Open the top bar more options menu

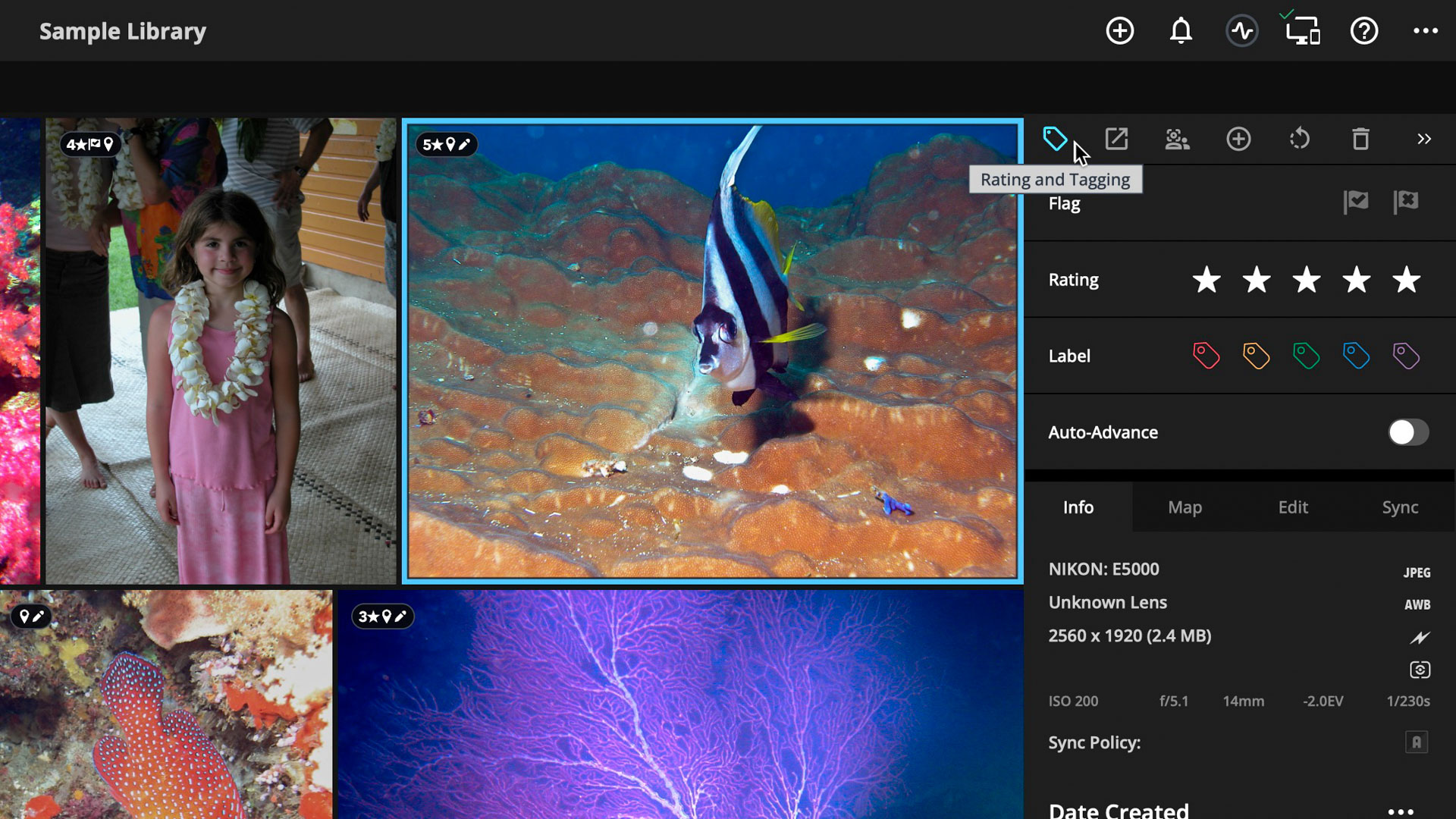pyautogui.click(x=1426, y=31)
